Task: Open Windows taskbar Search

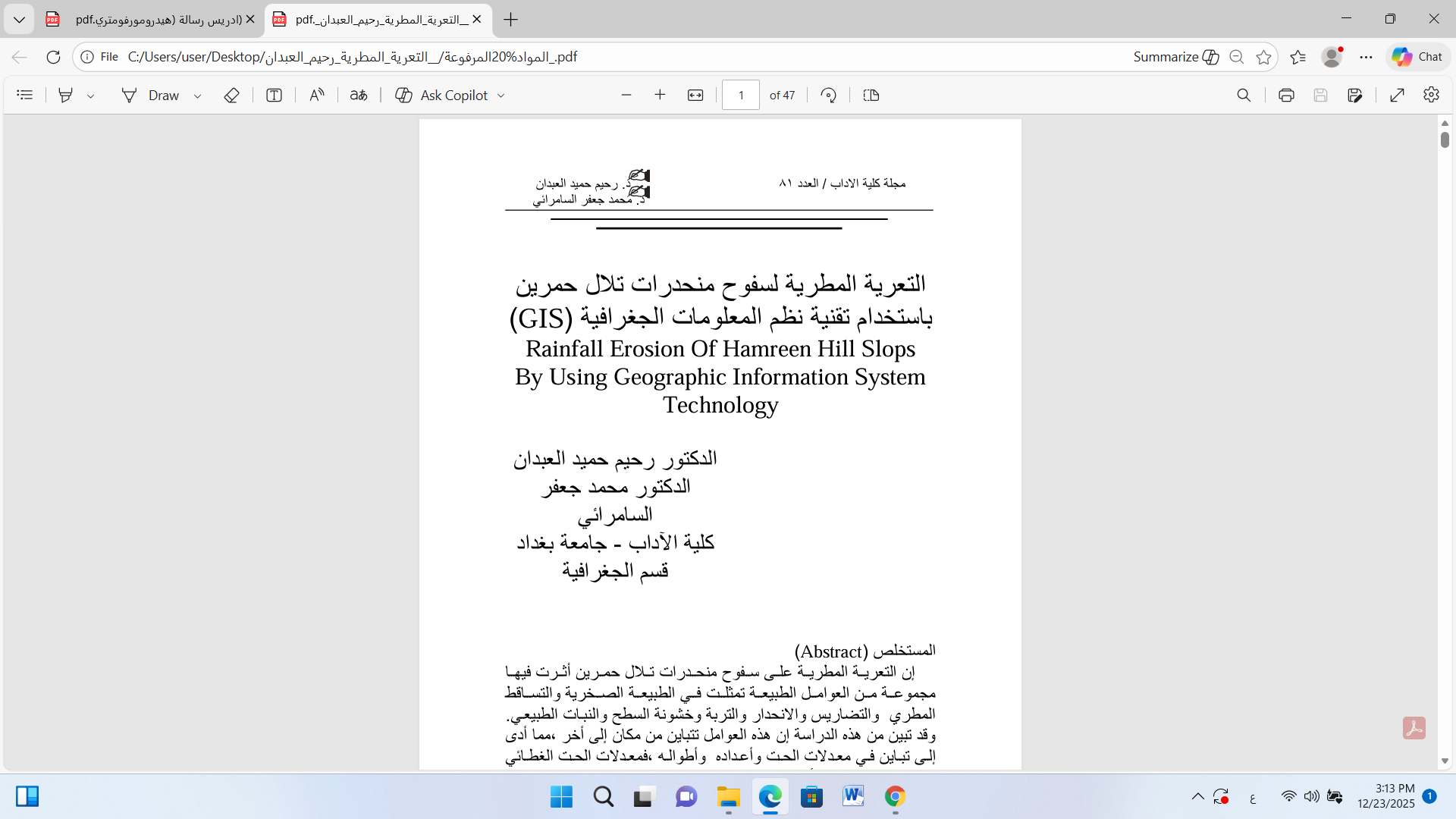Action: (x=604, y=796)
